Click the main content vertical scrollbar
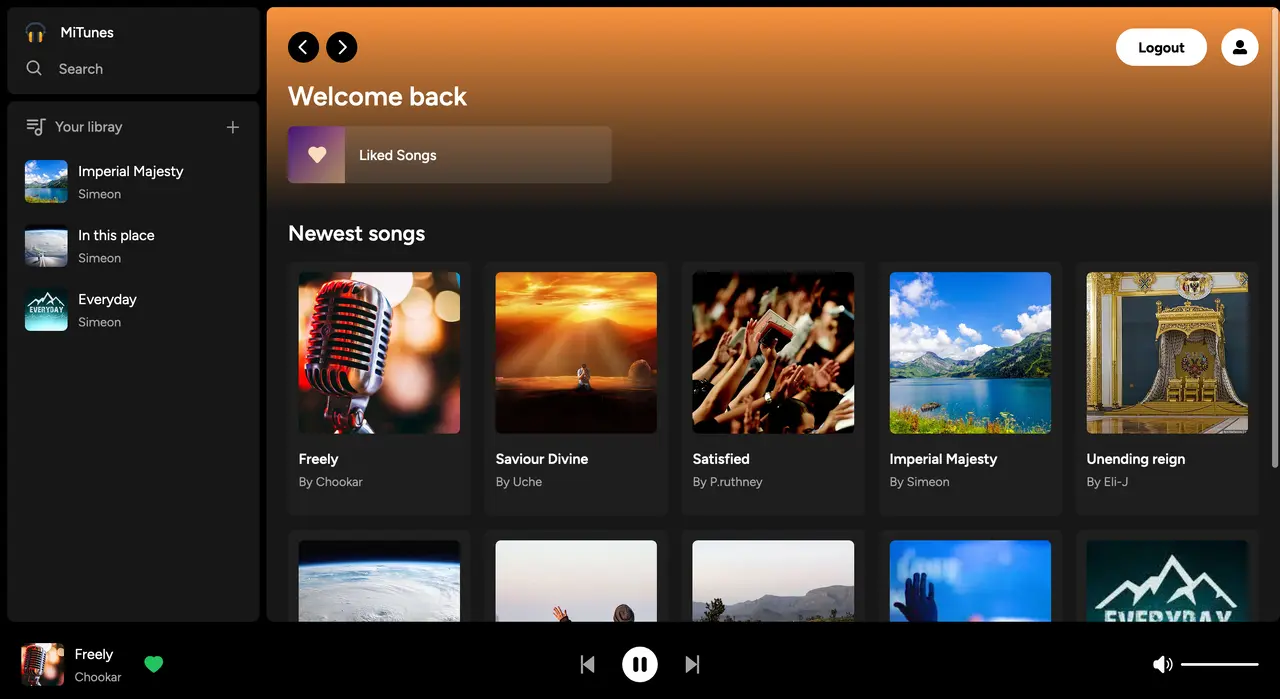 point(1274,237)
